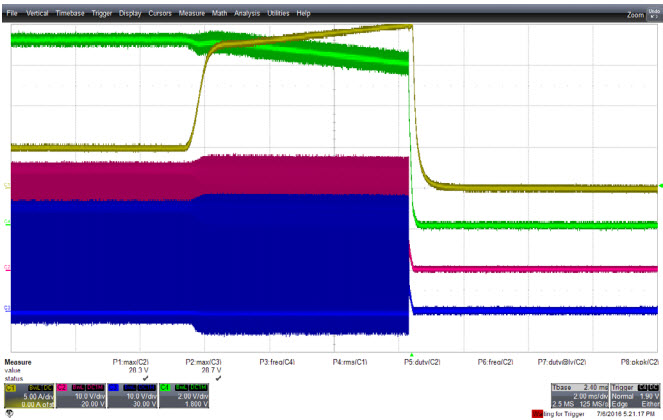Toggle the P1 status checkmark
Image resolution: width=663 pixels, height=420 pixels.
tap(145, 378)
